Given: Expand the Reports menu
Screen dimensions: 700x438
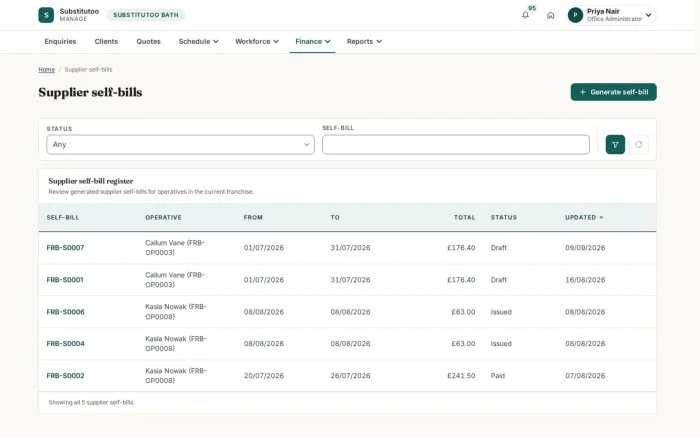Looking at the screenshot, I should coord(364,42).
